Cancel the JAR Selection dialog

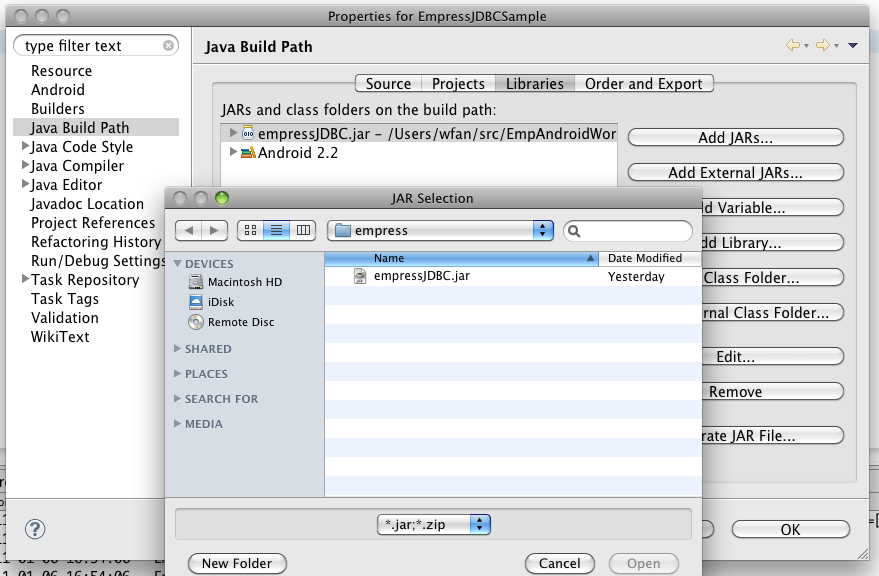pos(559,563)
